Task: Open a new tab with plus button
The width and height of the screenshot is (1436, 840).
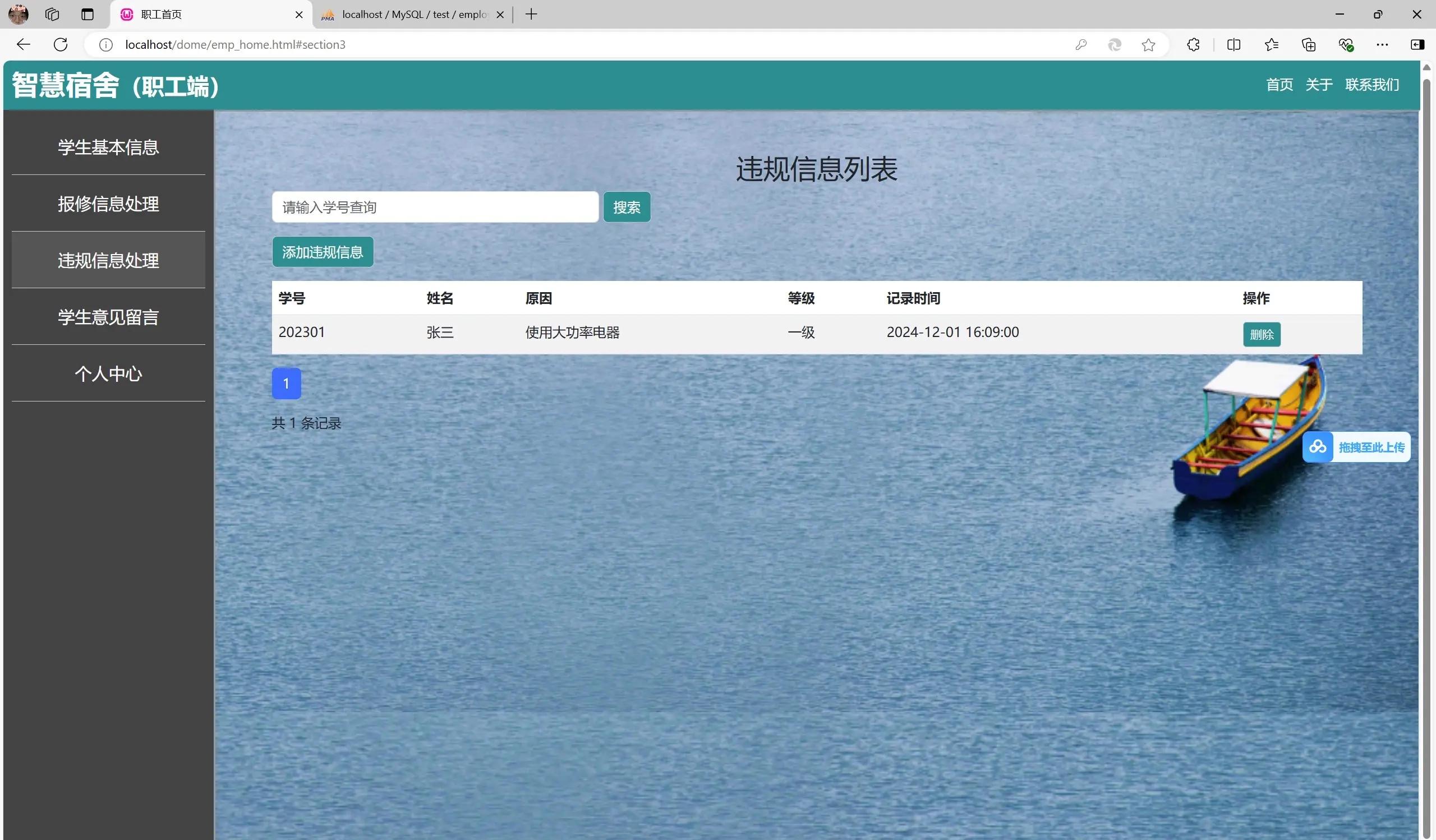Action: 531,14
